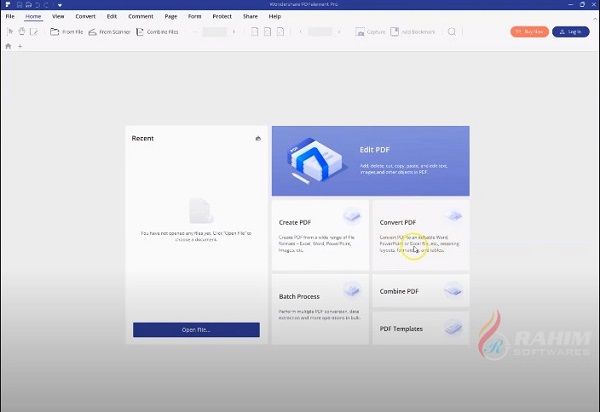Click the Buy Now button

click(x=530, y=32)
